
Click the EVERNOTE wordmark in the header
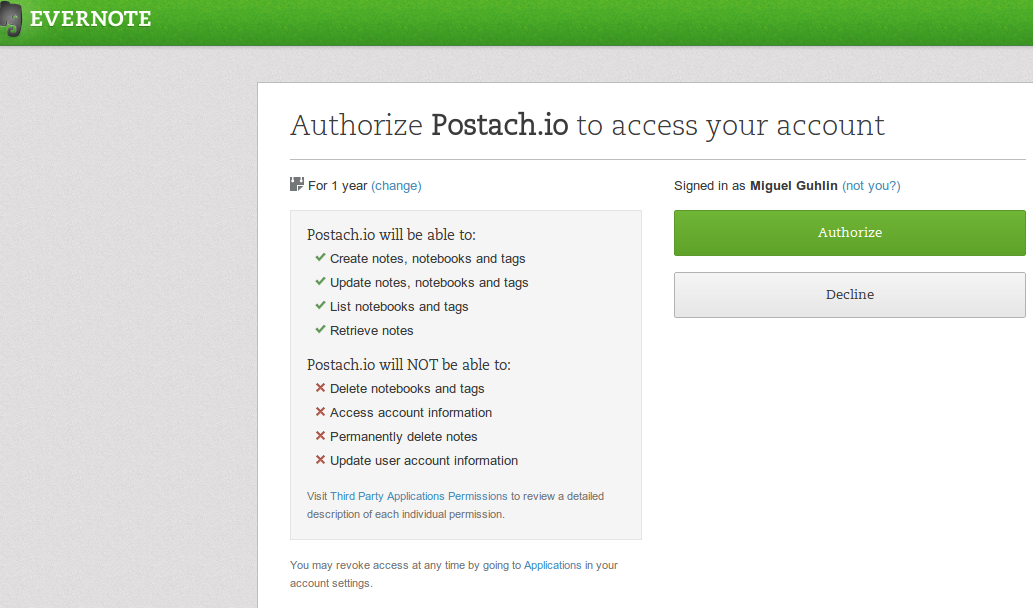(91, 19)
